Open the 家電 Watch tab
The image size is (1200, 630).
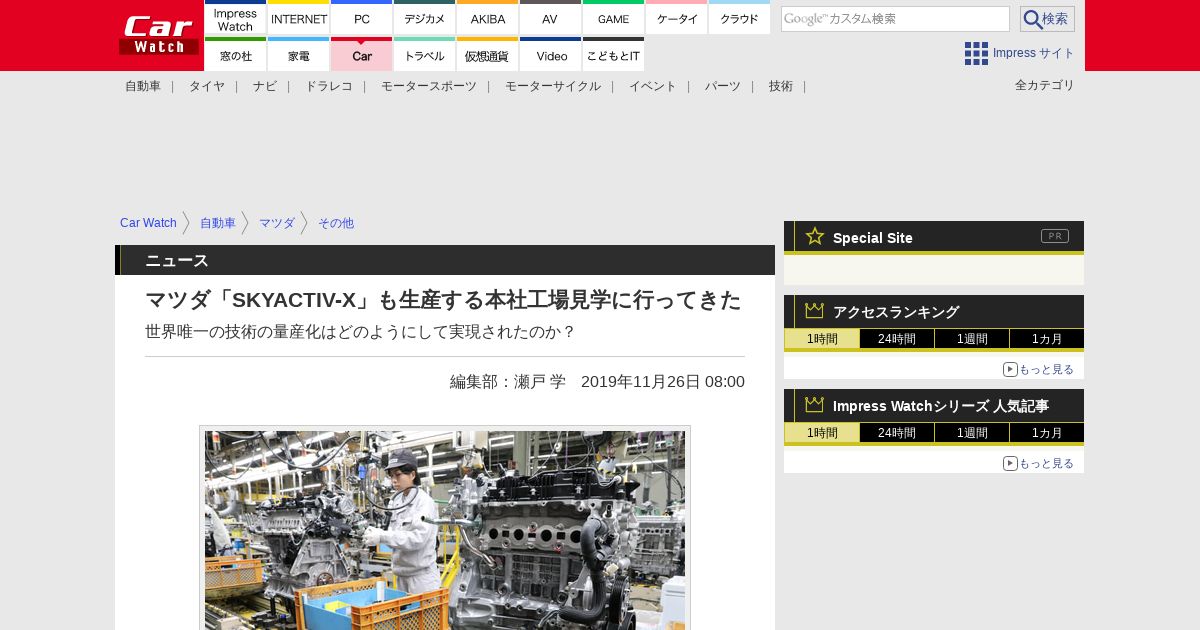[x=299, y=55]
